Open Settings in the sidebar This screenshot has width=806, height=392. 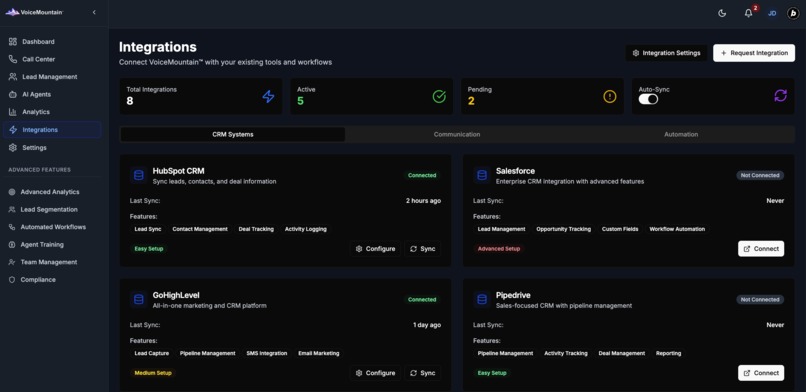pos(52,147)
